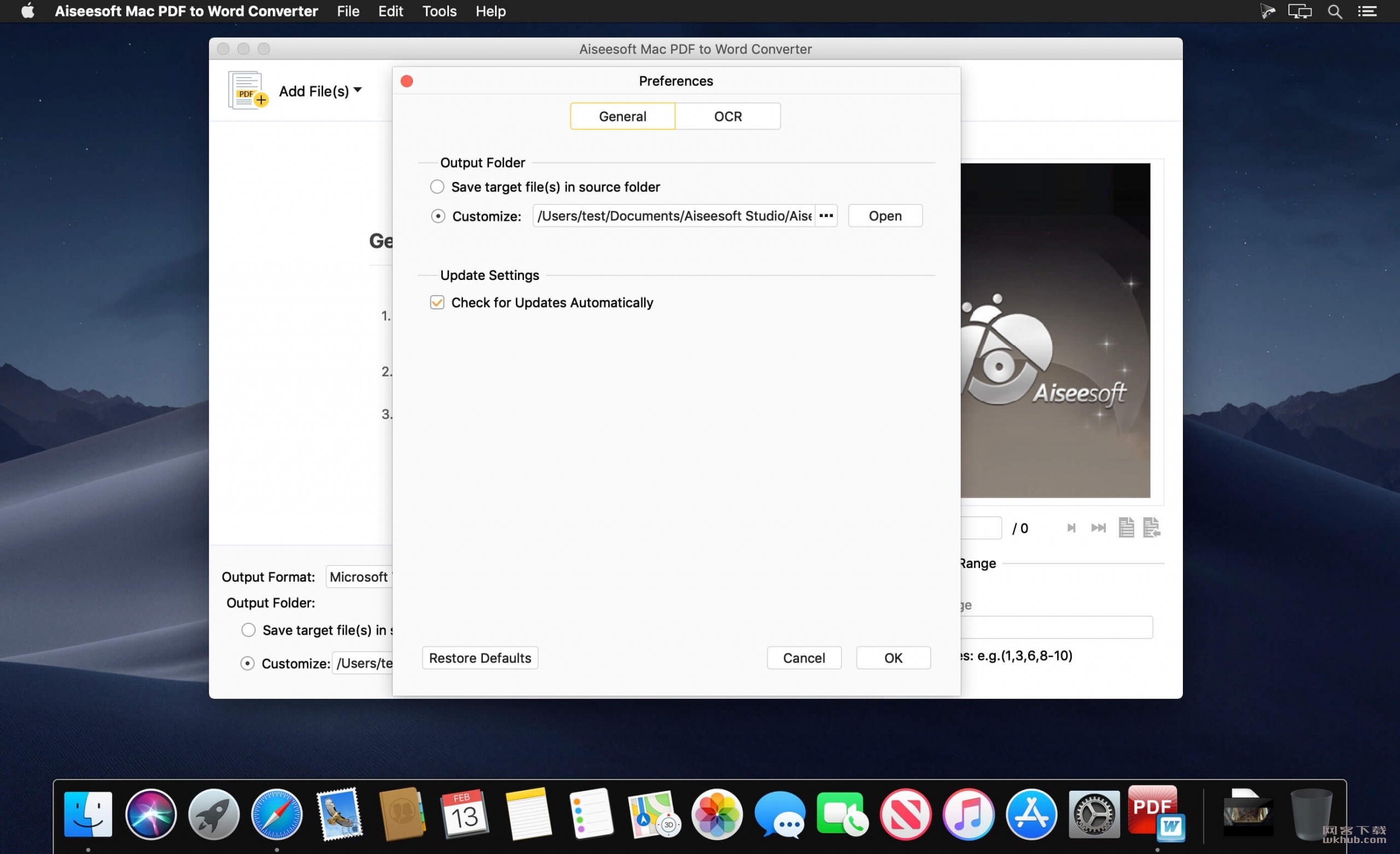Click the Restore Defaults button
This screenshot has height=854, width=1400.
click(x=480, y=658)
